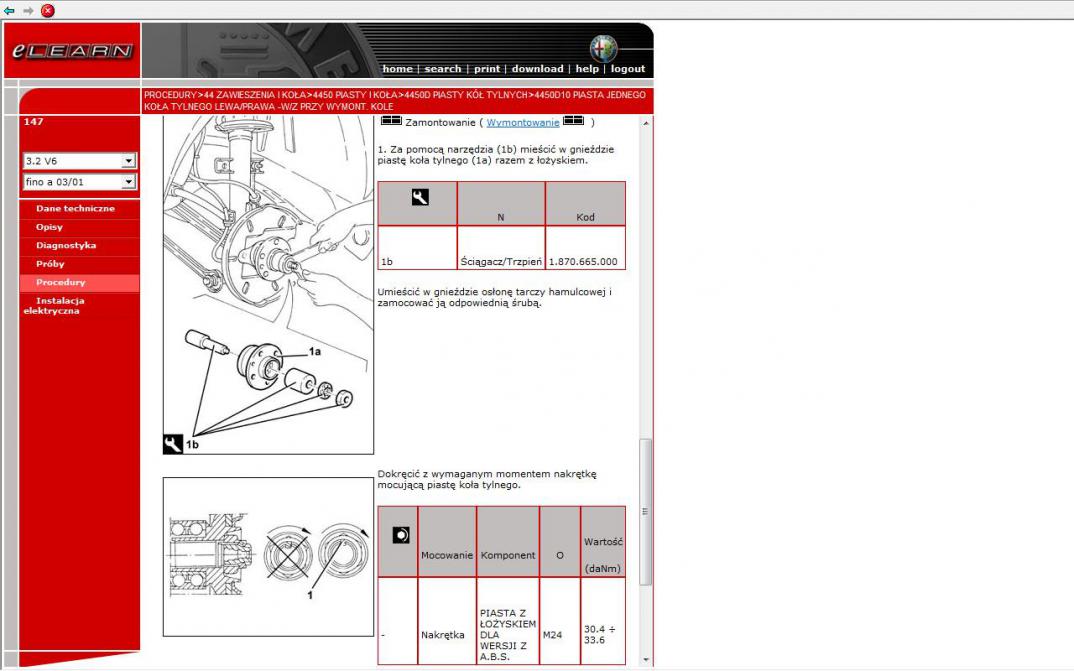Image resolution: width=1074 pixels, height=671 pixels.
Task: Click the nut staking cross-section diagram
Action: click(268, 557)
